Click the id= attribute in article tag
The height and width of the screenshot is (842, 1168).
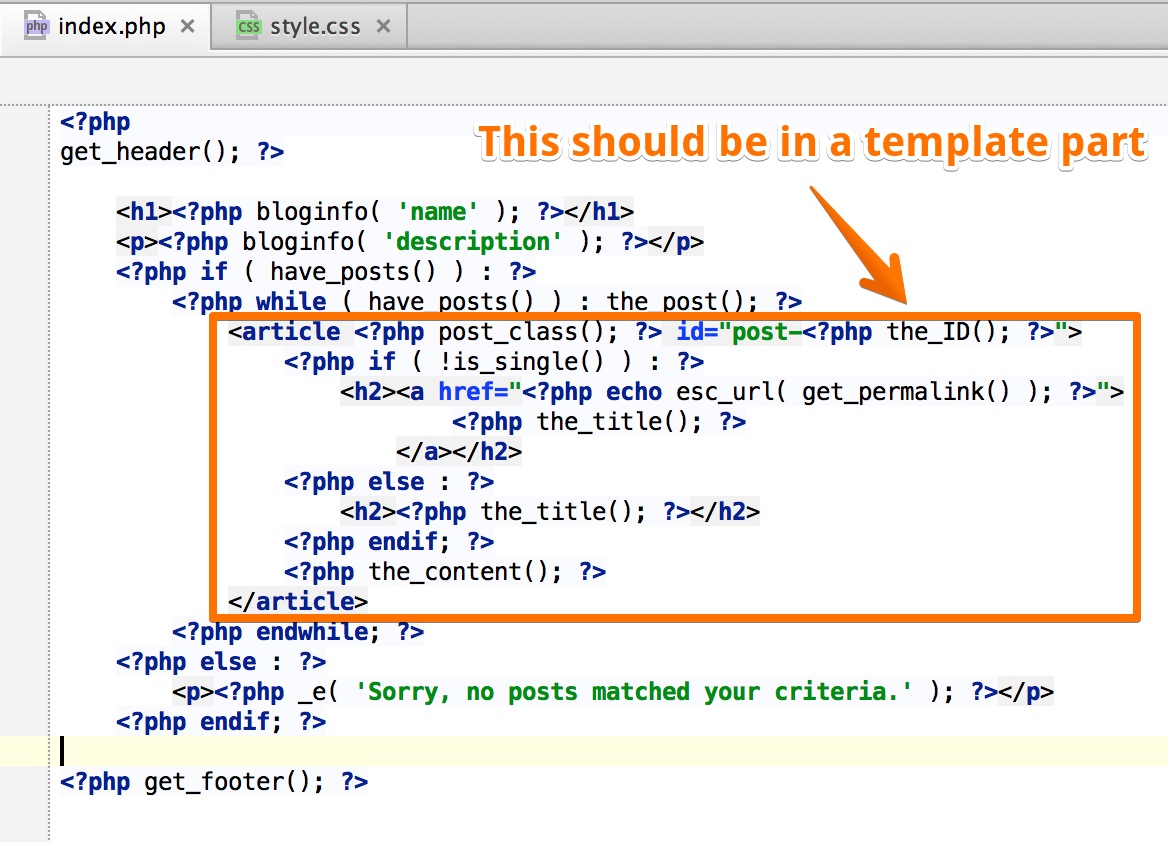[x=697, y=332]
